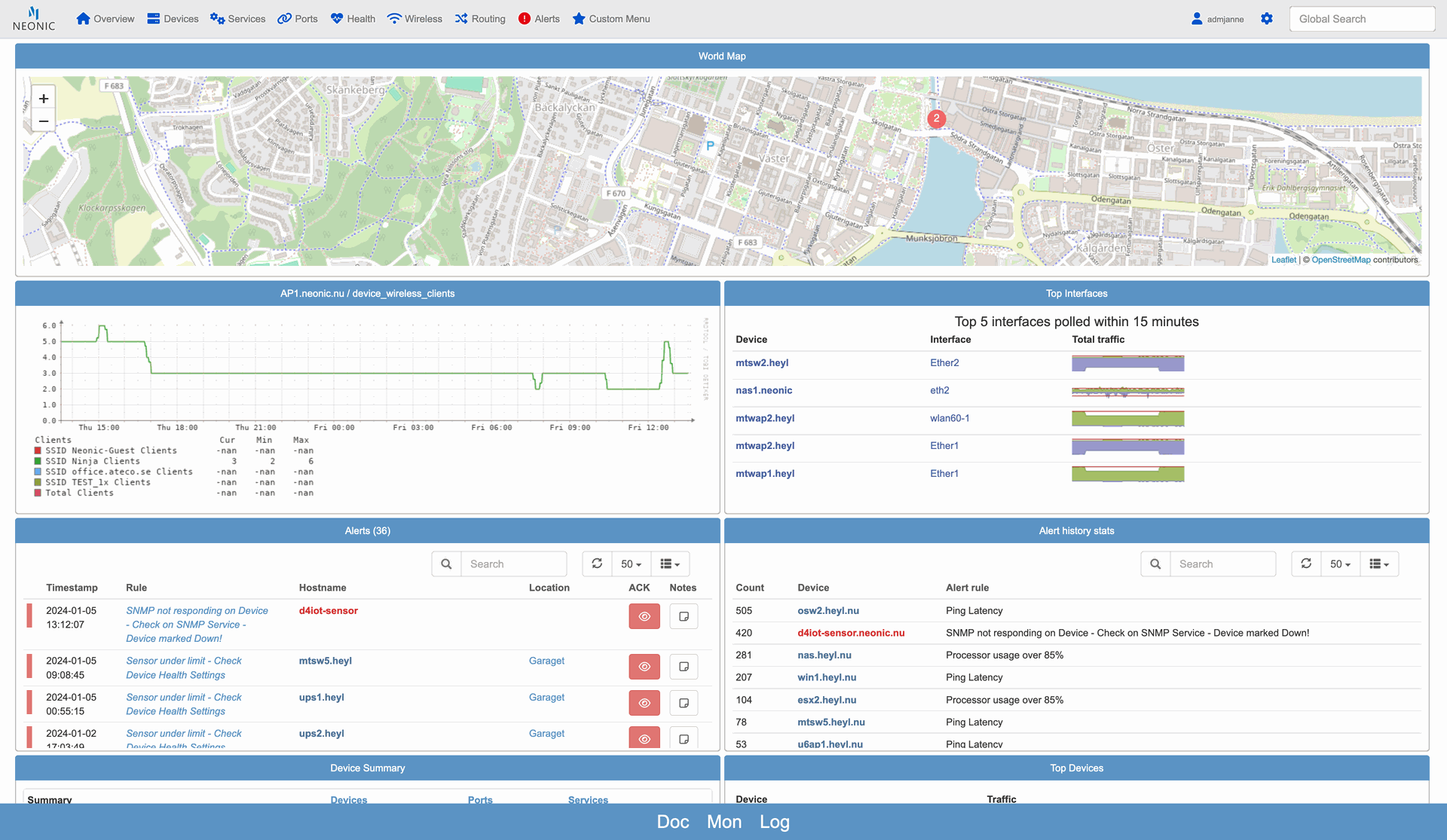Screen dimensions: 1447x840
Task: Sort Alerts by Timestamp column
Action: (72, 588)
